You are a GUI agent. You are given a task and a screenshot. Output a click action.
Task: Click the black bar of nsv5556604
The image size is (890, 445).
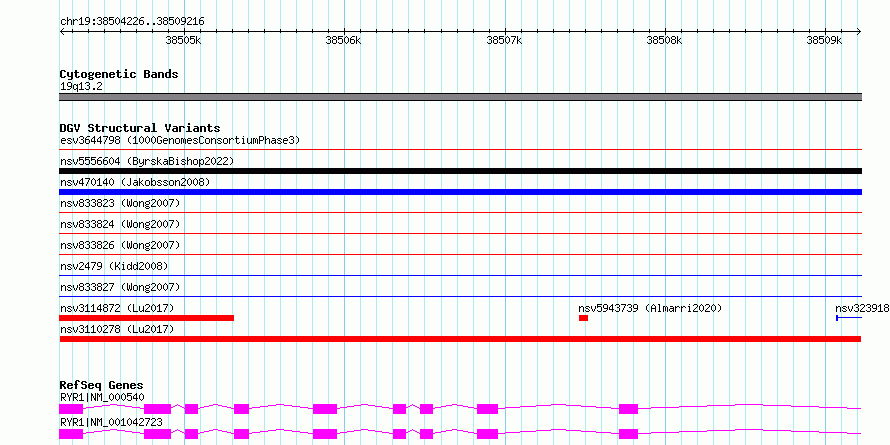460,171
